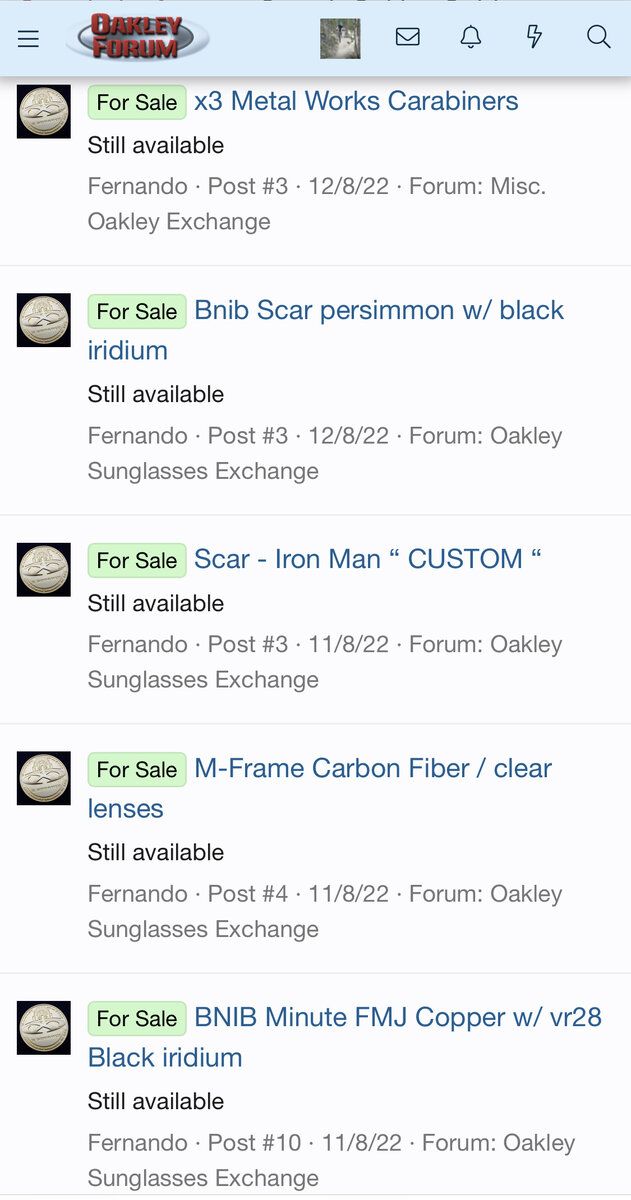Open BNIB Minute FMJ Copper thread

[397, 1017]
